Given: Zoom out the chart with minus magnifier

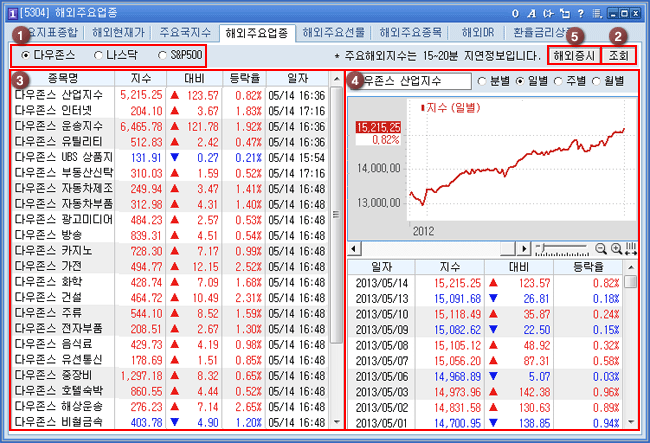Looking at the screenshot, I should click(601, 247).
